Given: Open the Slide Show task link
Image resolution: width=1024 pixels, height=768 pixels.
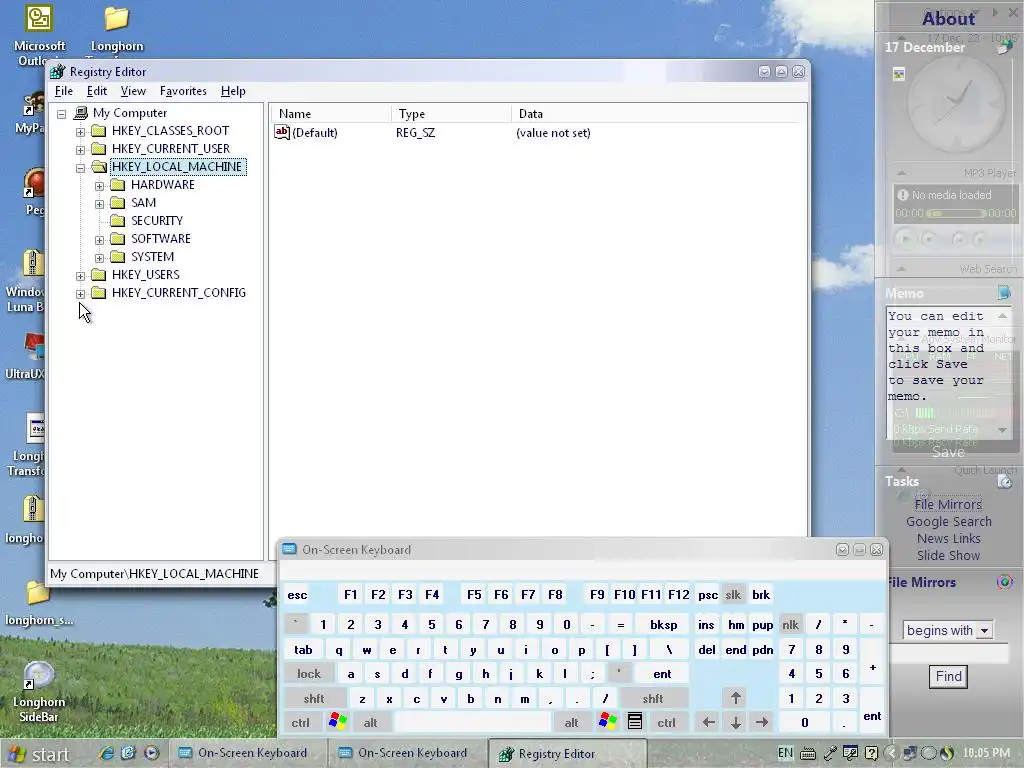Looking at the screenshot, I should point(948,555).
